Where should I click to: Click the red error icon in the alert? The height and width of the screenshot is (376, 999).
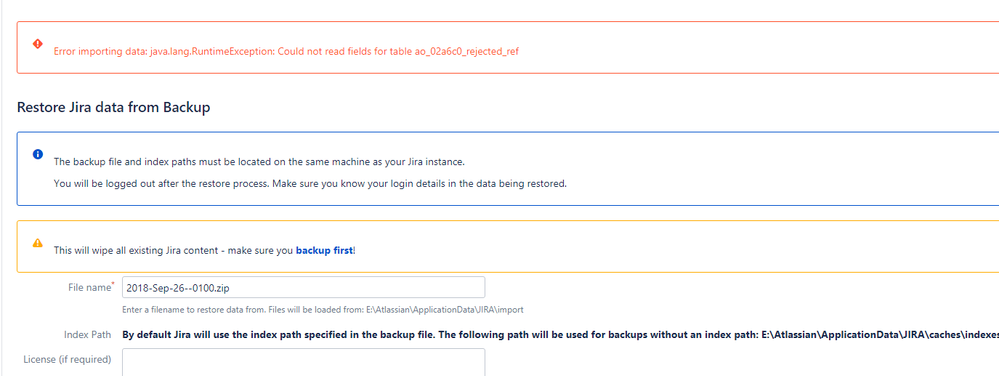(x=38, y=43)
